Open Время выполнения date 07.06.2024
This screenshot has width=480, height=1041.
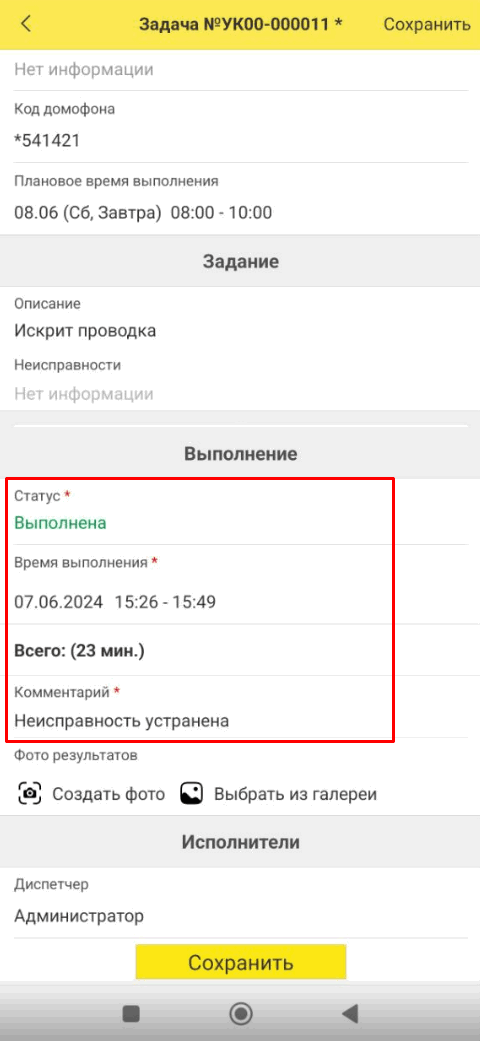pos(58,602)
